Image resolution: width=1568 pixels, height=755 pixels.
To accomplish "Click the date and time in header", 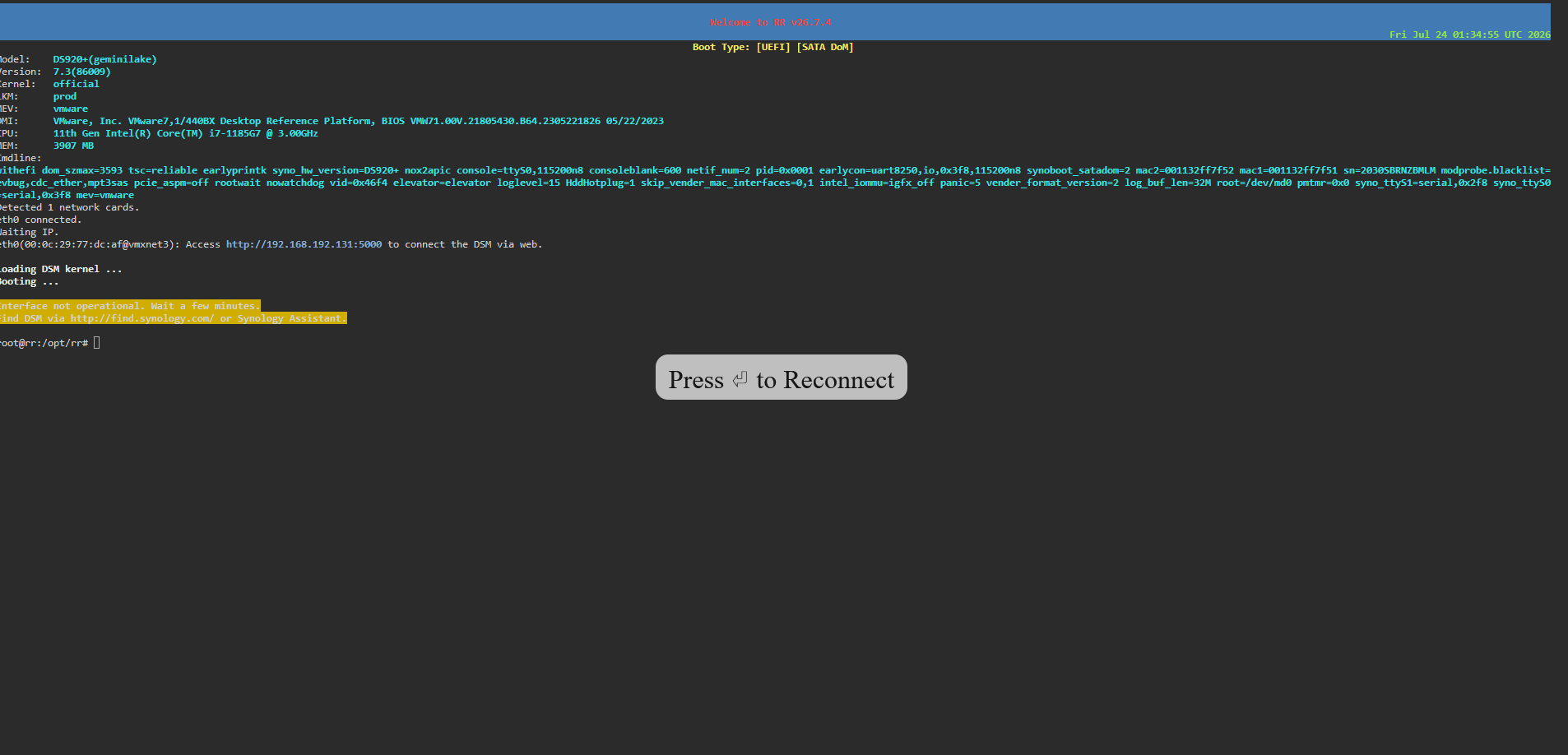I will coord(1469,35).
